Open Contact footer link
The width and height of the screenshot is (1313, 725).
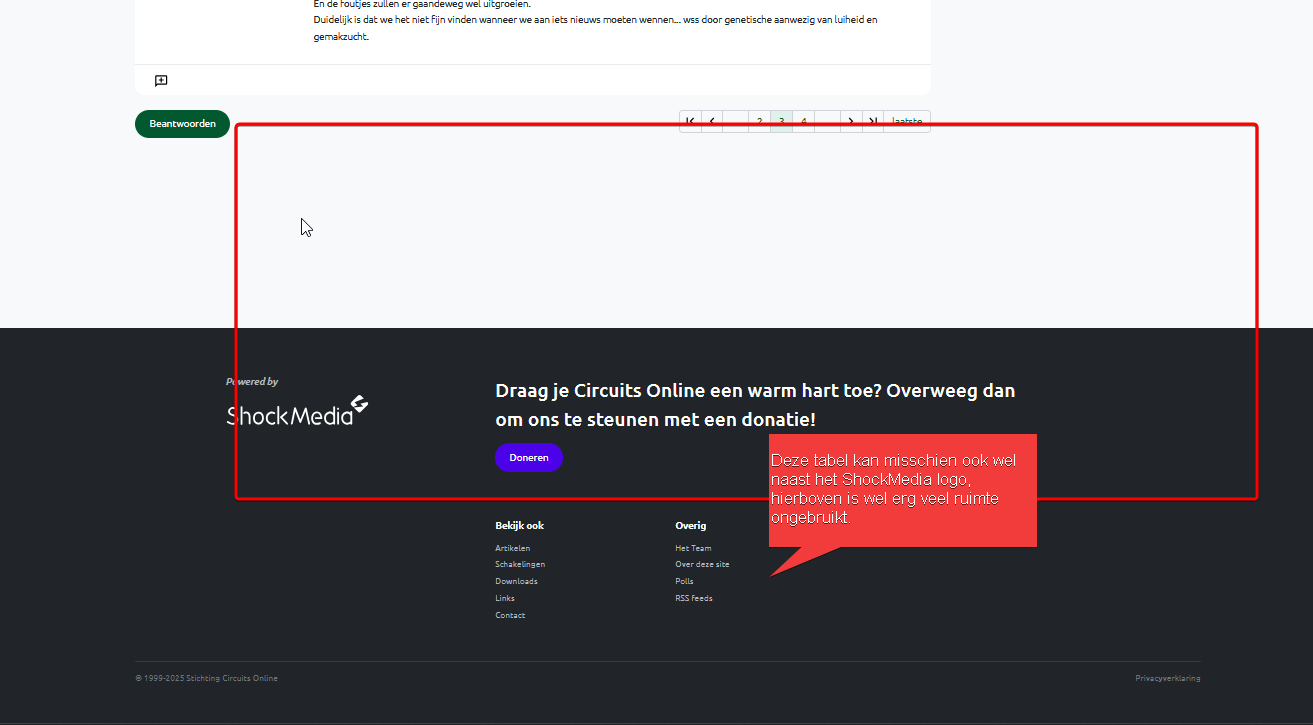coord(510,615)
